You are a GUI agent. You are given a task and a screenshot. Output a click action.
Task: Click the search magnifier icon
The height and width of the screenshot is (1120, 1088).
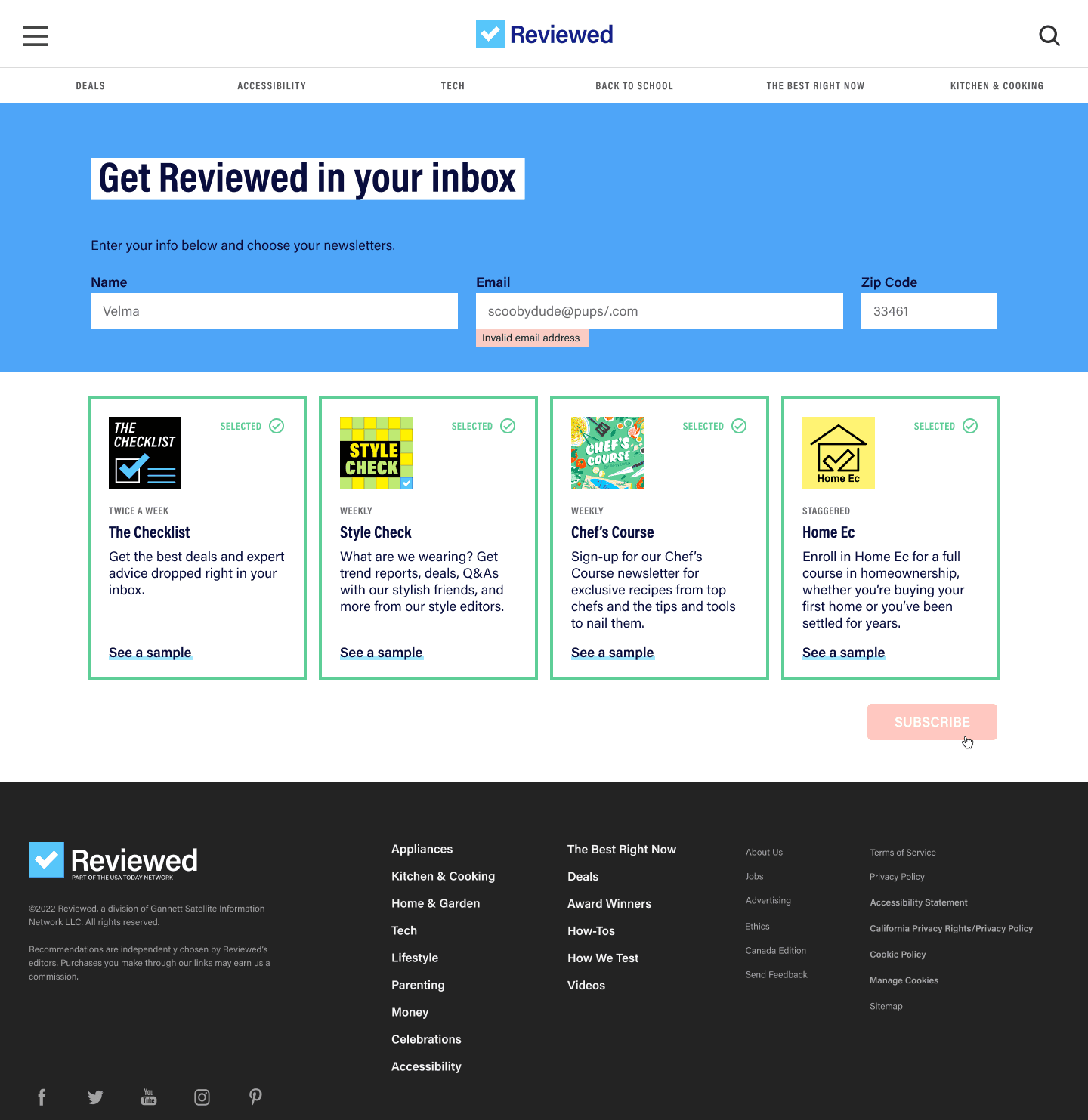(1049, 35)
